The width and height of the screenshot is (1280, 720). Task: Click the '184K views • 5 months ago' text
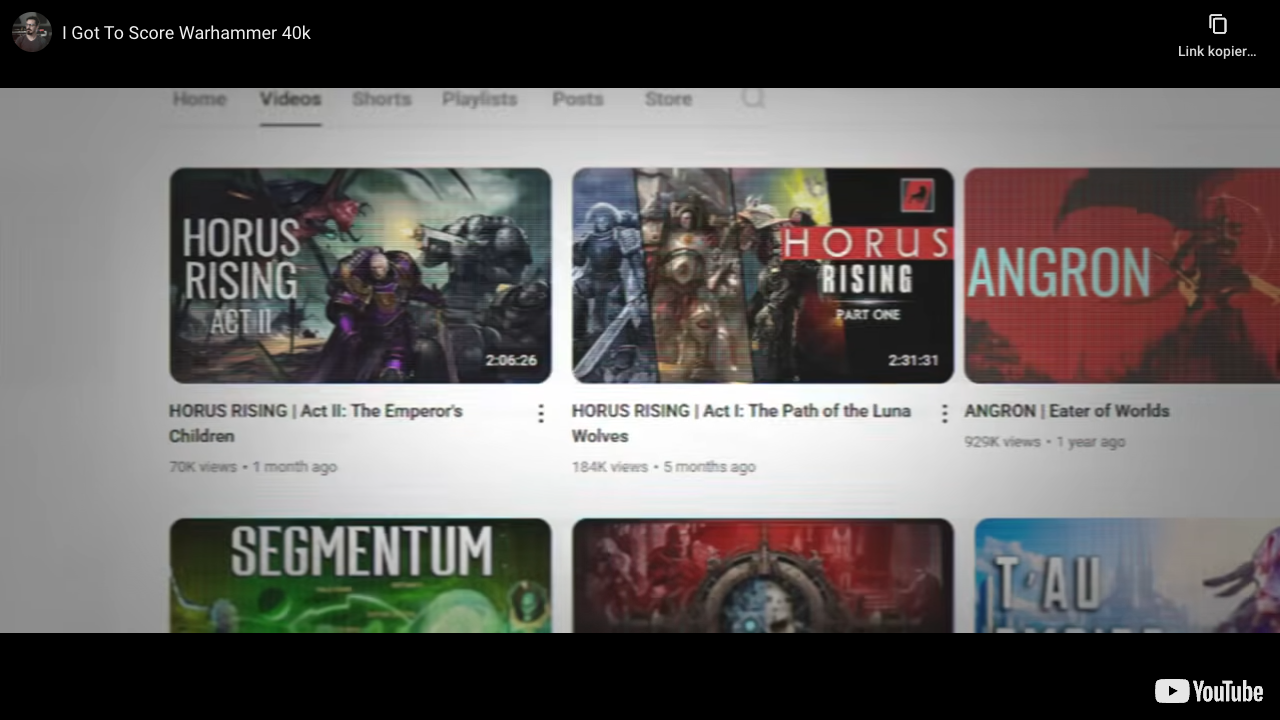click(x=664, y=467)
